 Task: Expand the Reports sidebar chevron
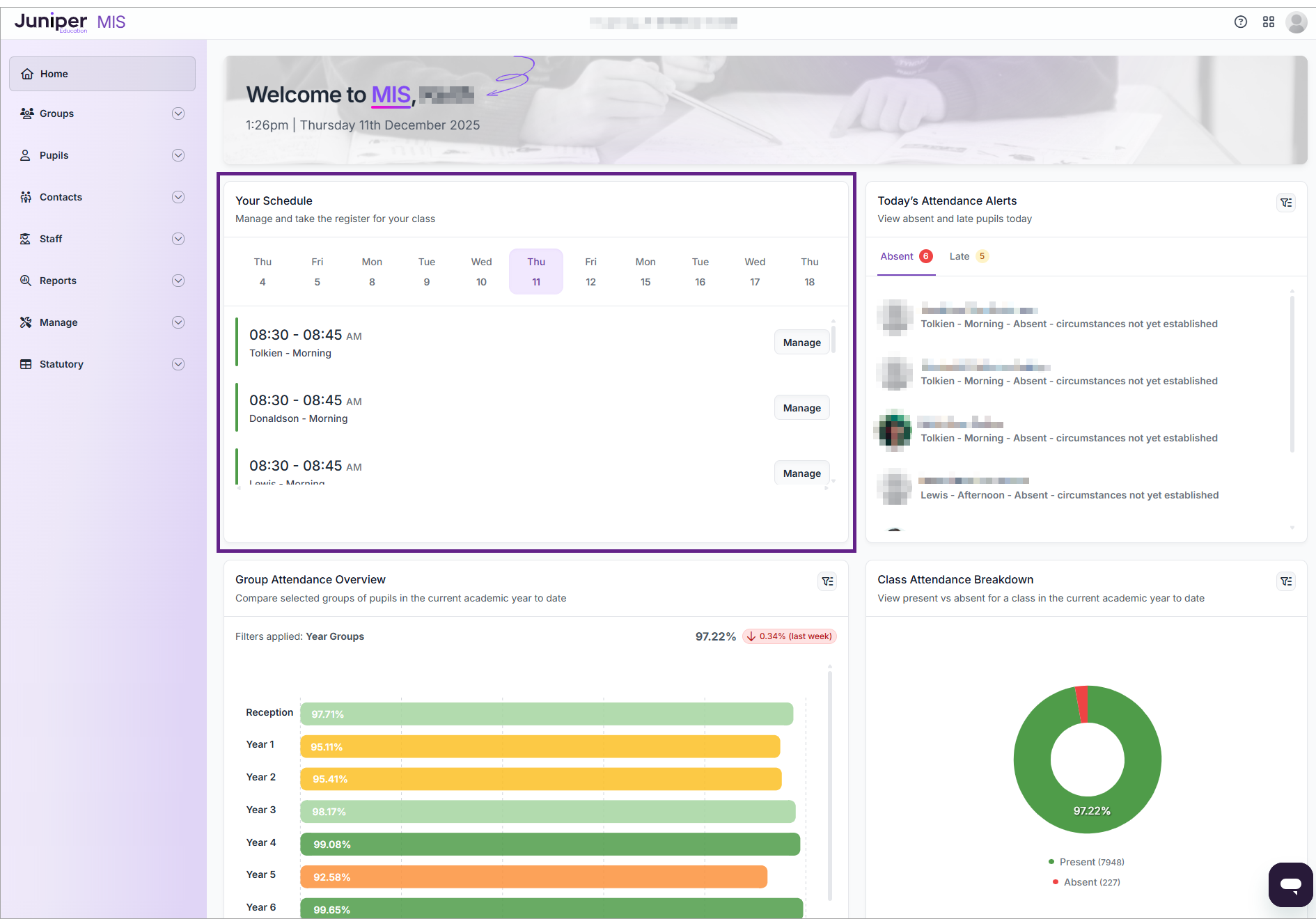178,281
